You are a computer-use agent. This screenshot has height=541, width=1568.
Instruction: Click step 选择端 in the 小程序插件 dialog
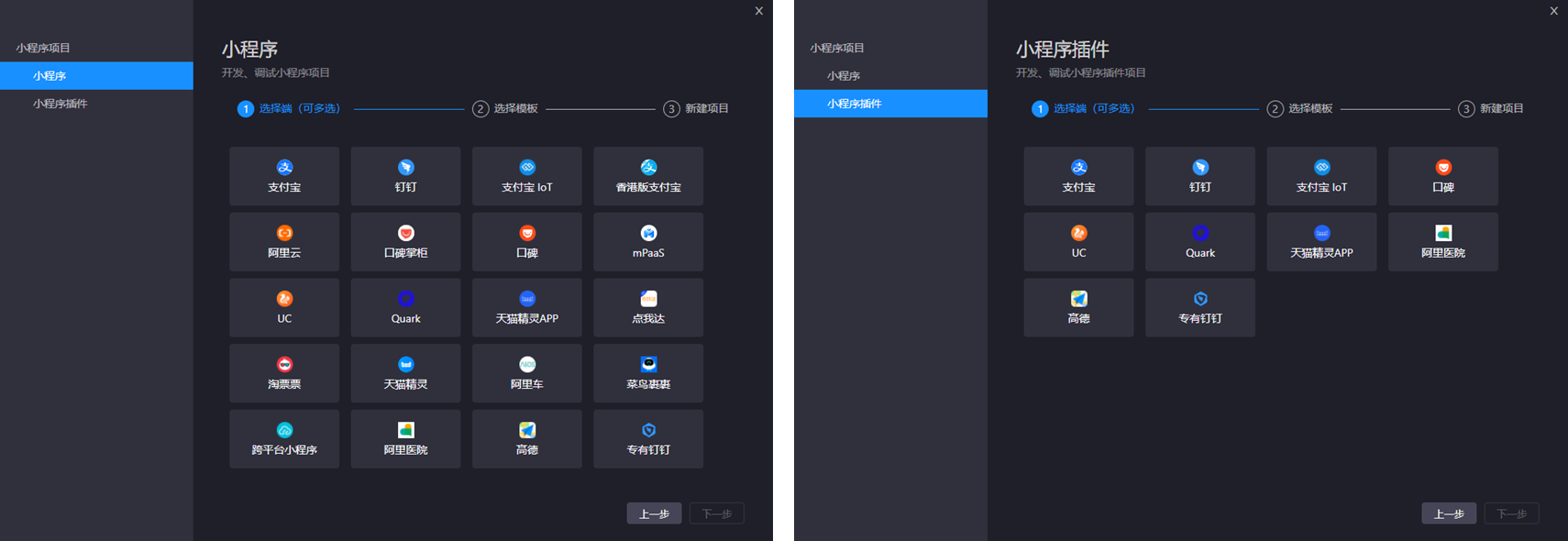pos(1083,109)
